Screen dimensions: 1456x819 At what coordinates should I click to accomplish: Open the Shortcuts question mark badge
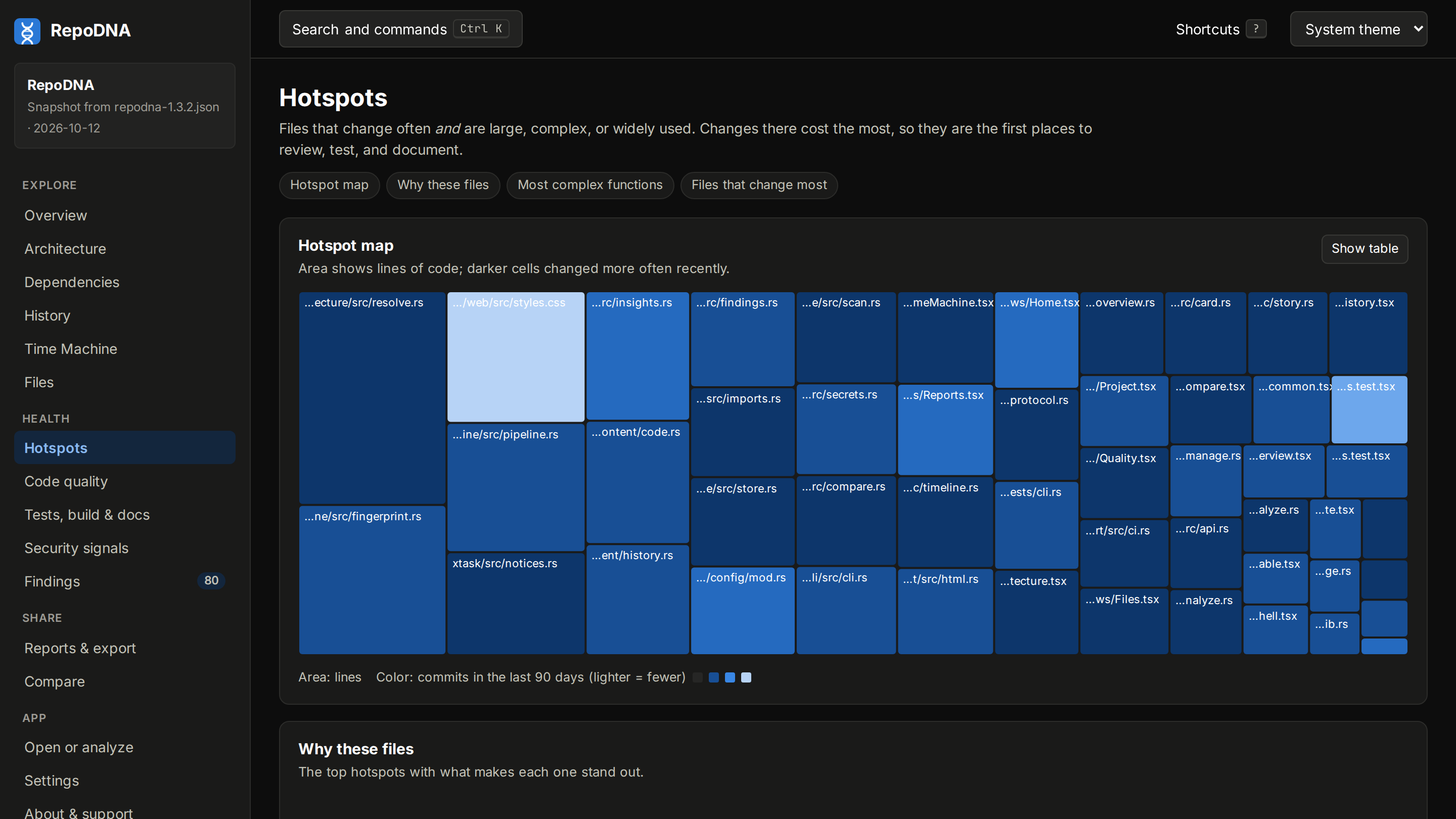1256,29
